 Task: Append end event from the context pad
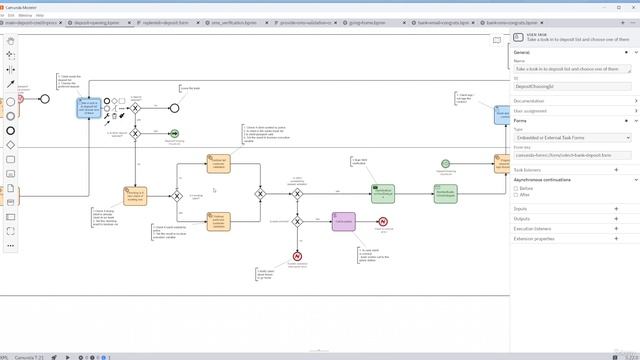pos(107,101)
